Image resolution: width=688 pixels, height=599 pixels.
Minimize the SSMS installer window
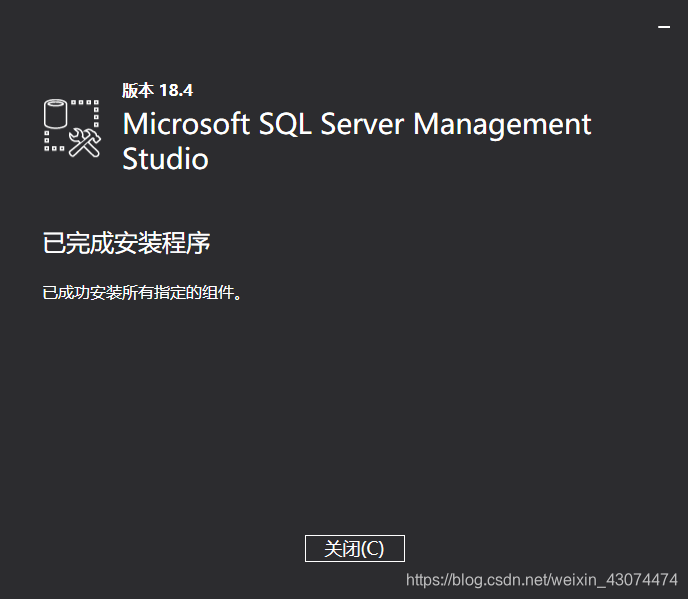[664, 27]
